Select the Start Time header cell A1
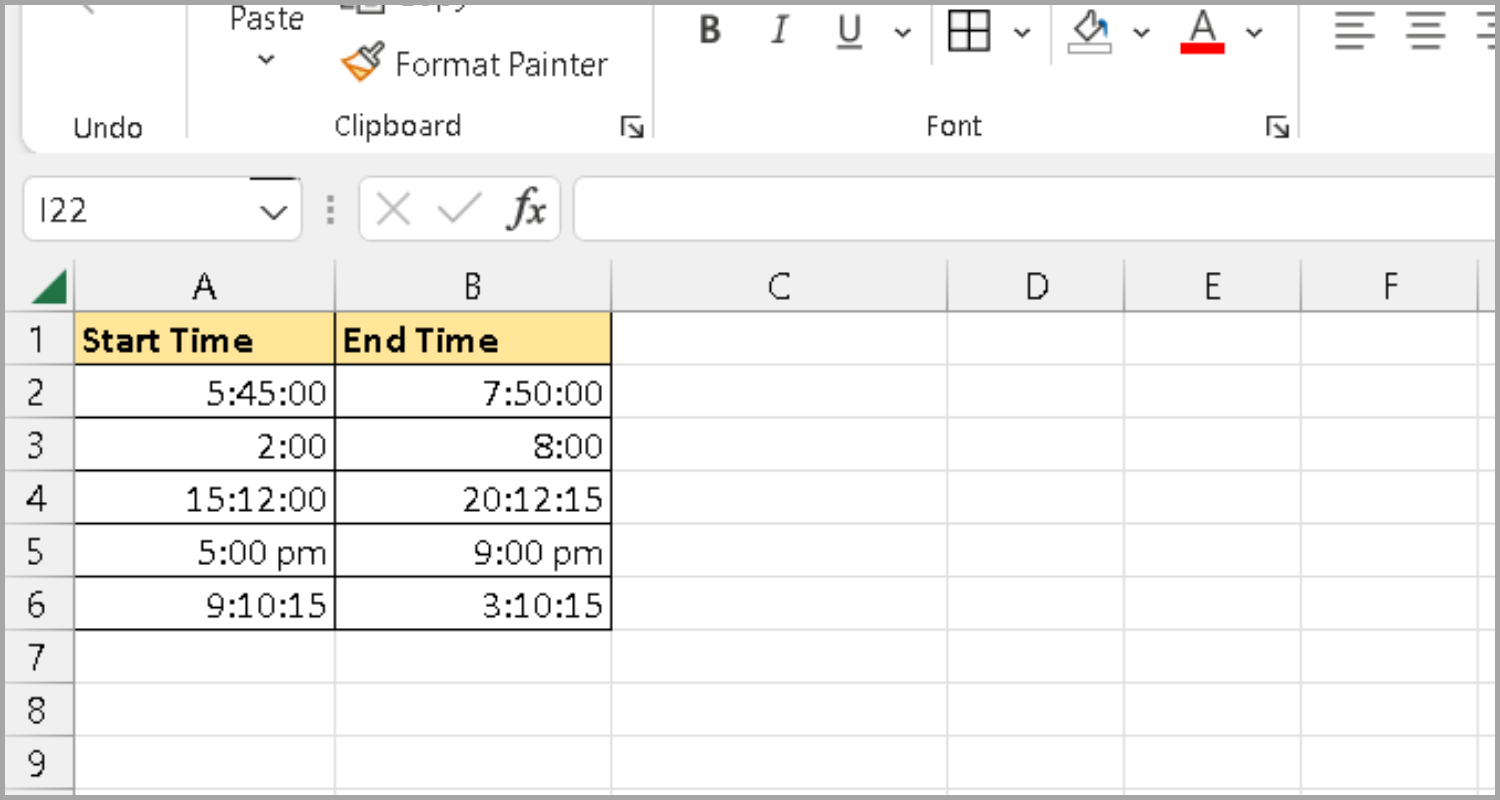 tap(204, 339)
